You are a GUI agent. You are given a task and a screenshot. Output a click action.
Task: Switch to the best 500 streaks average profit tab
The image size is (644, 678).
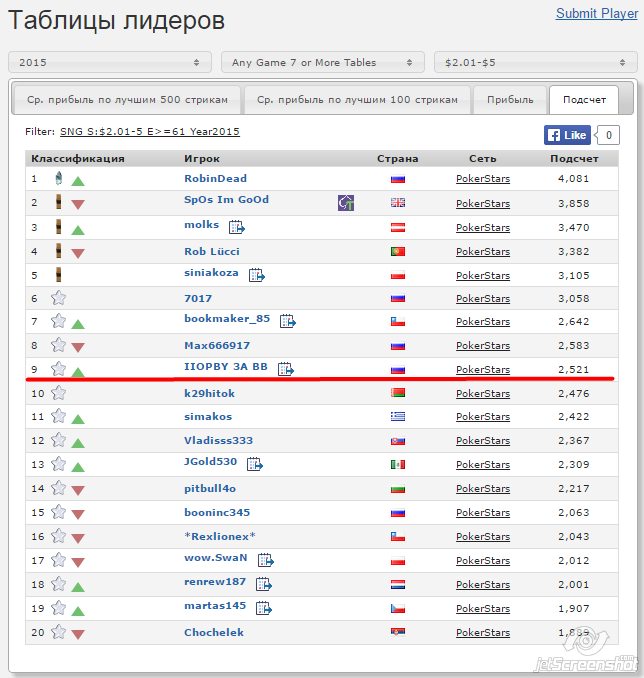[x=128, y=100]
